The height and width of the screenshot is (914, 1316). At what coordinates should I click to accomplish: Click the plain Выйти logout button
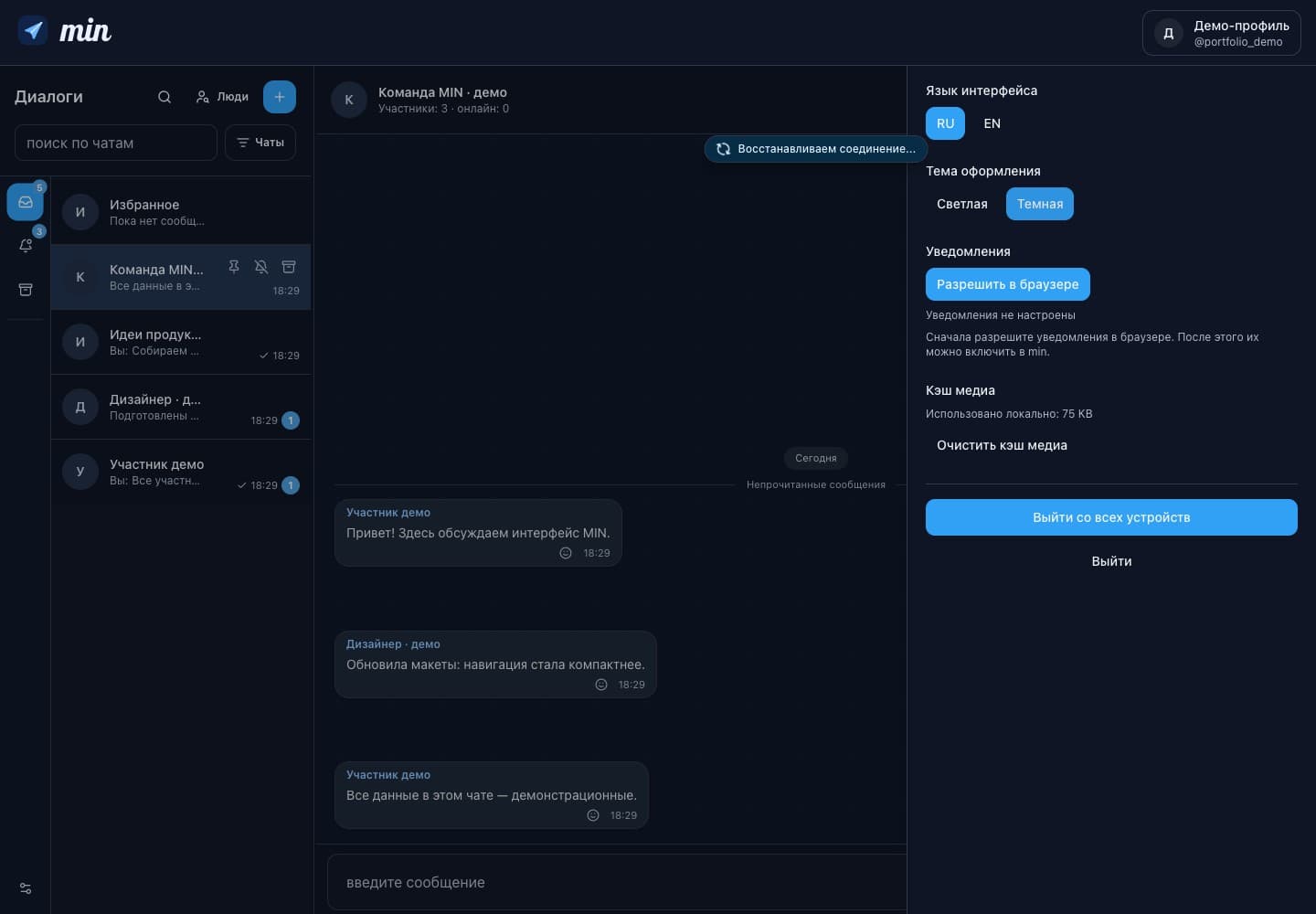point(1111,561)
